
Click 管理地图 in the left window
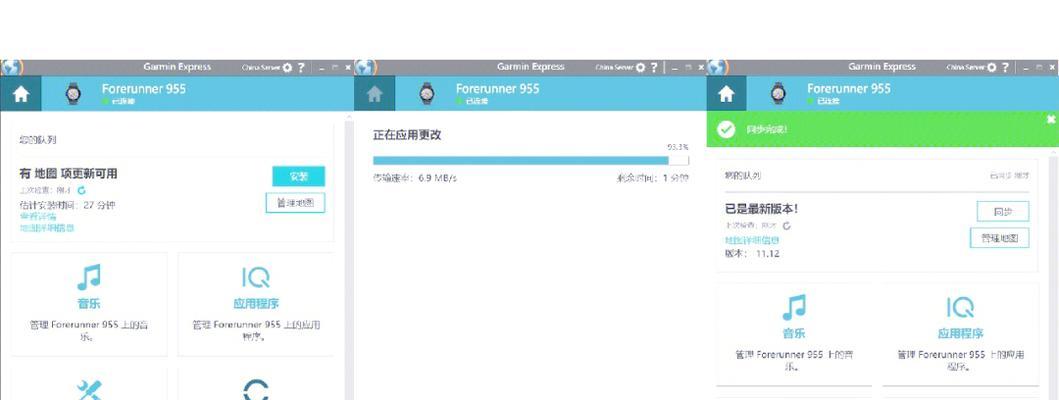click(295, 203)
